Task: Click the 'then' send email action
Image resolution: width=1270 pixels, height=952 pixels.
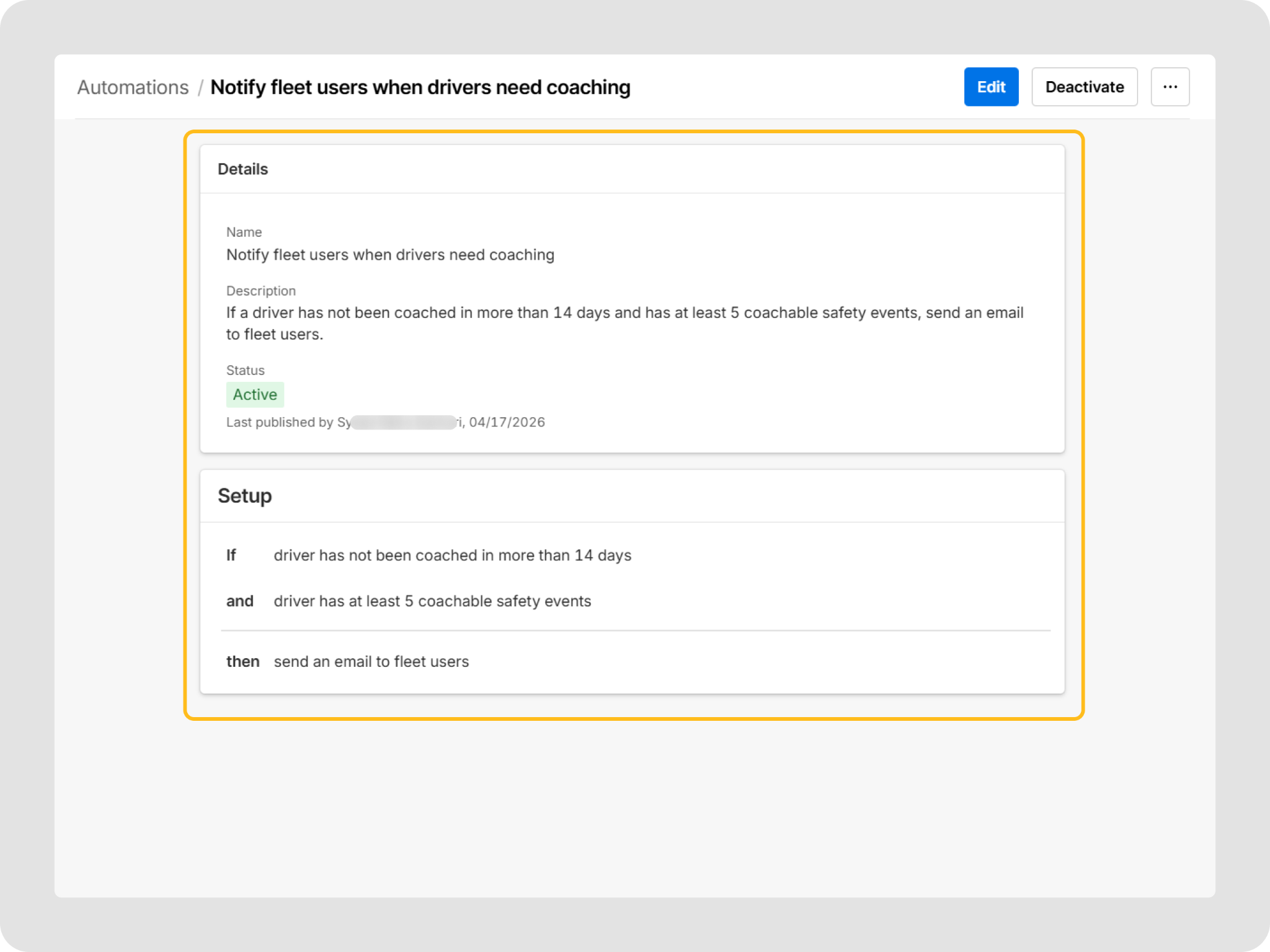Action: tap(371, 662)
